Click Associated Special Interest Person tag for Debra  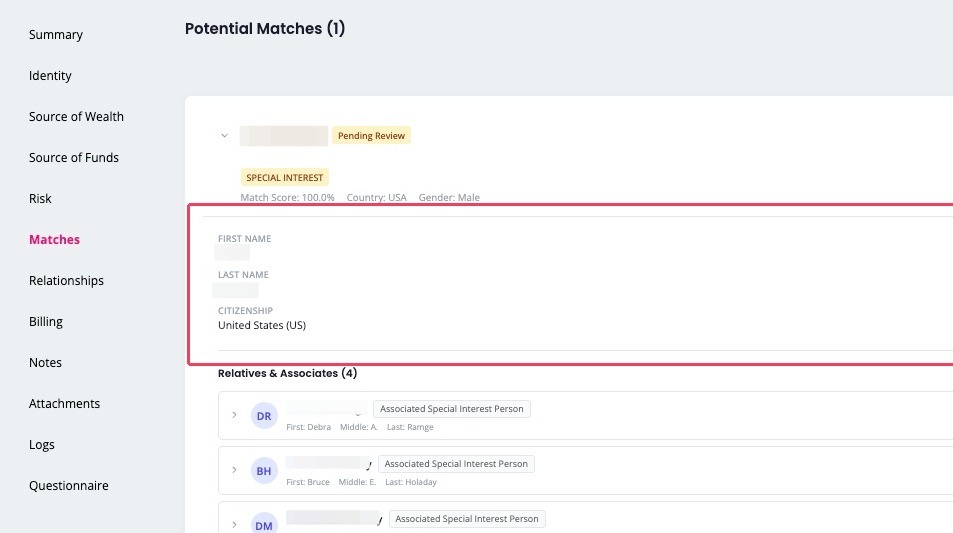point(452,409)
